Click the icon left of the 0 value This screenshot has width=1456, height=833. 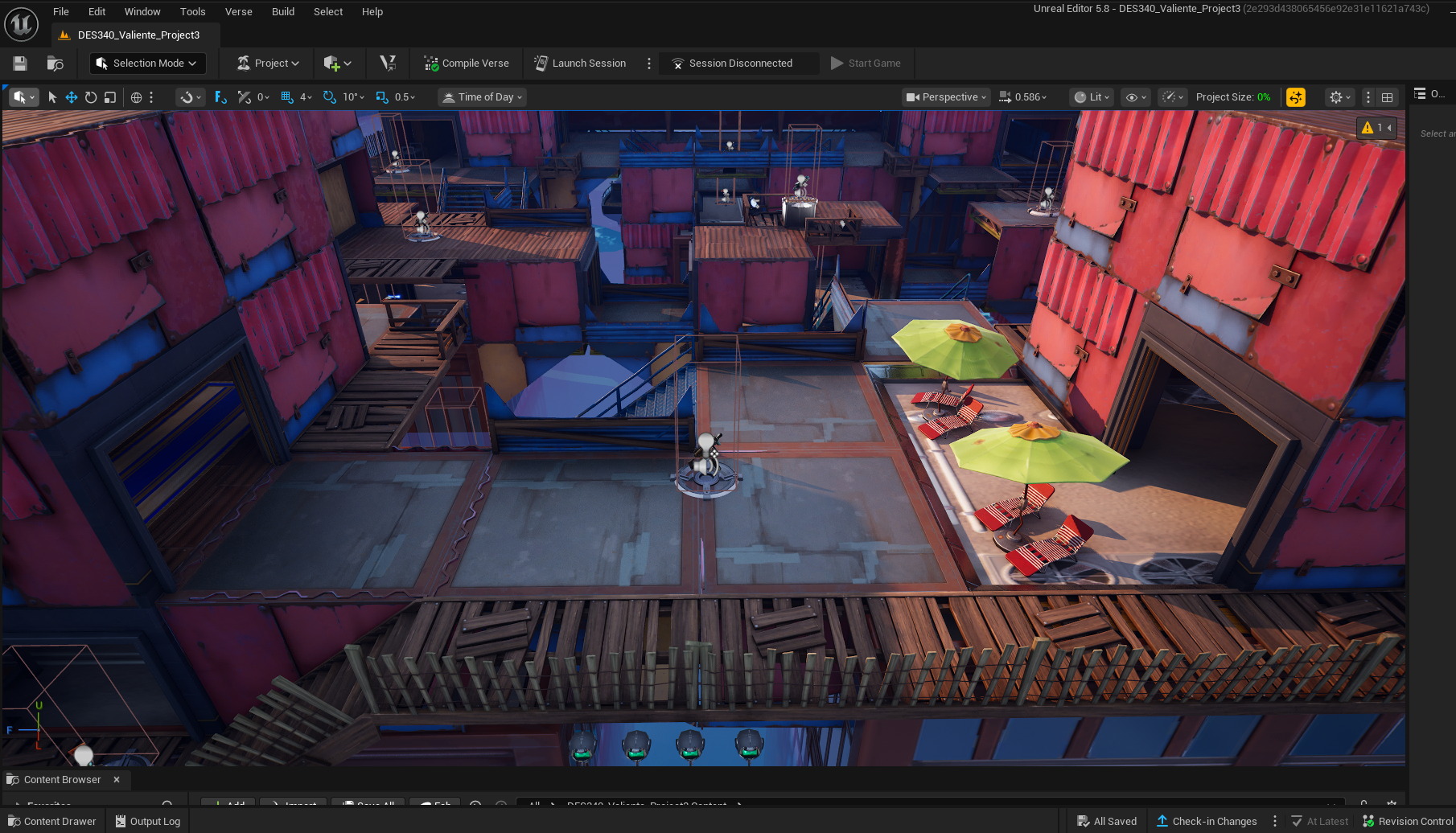(245, 97)
